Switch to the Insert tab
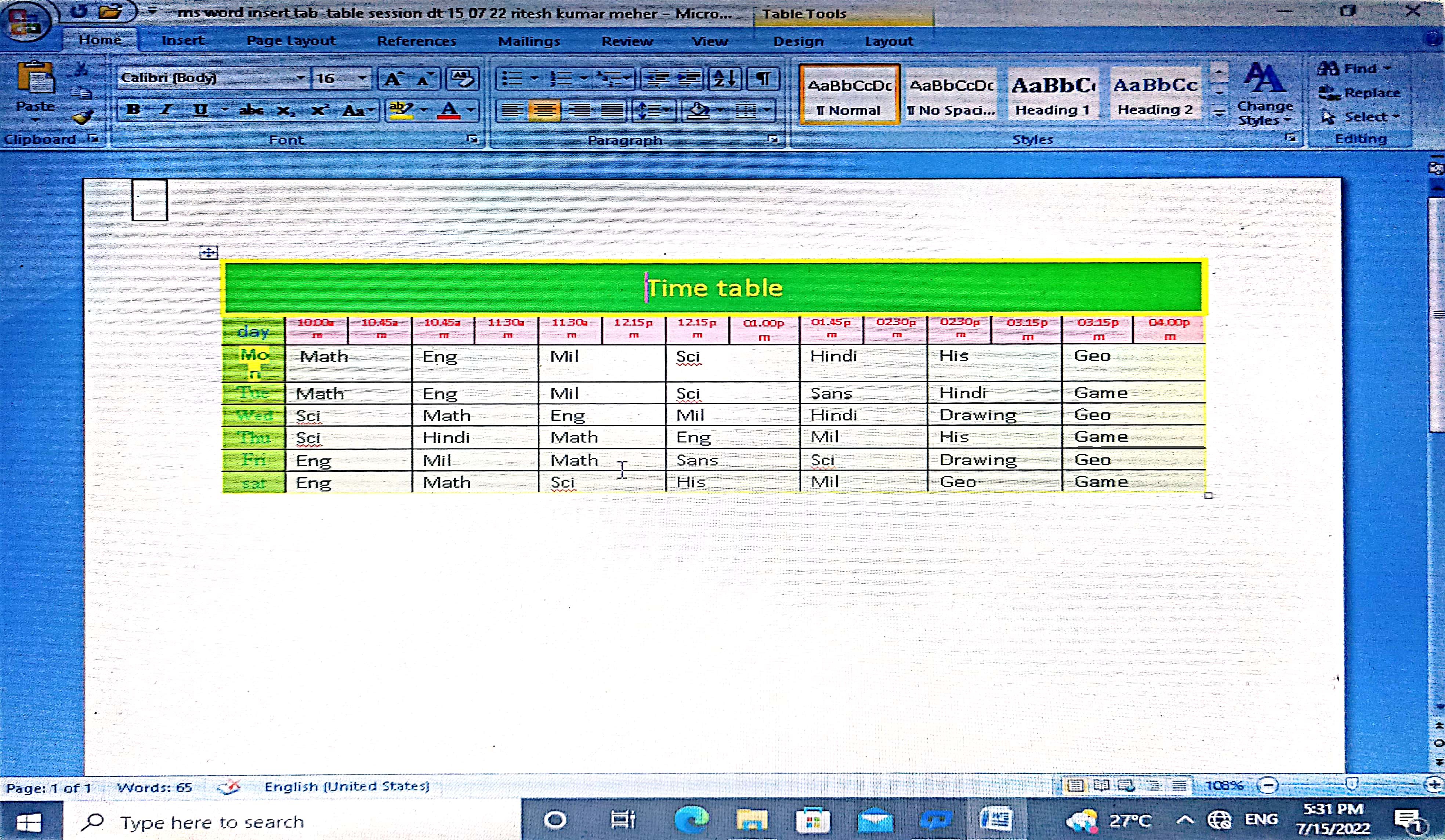 click(182, 40)
